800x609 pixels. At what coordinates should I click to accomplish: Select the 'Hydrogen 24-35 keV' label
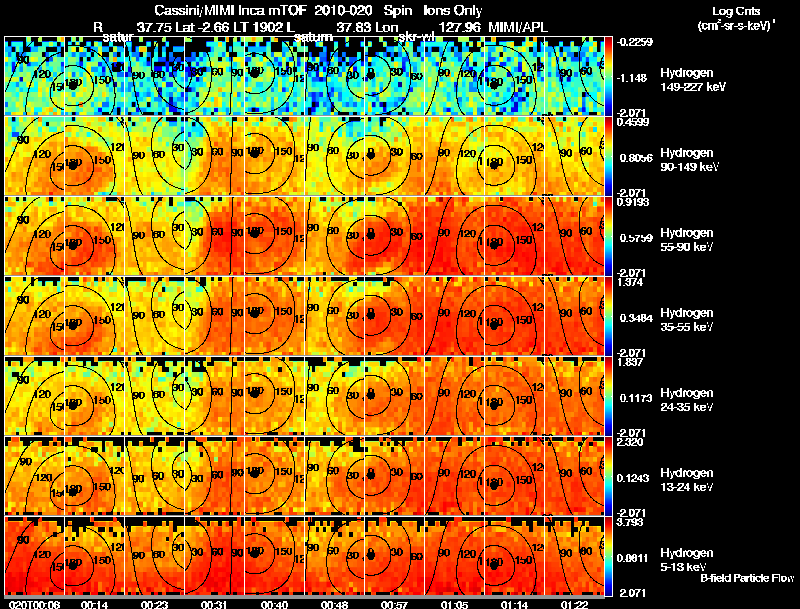[687, 400]
